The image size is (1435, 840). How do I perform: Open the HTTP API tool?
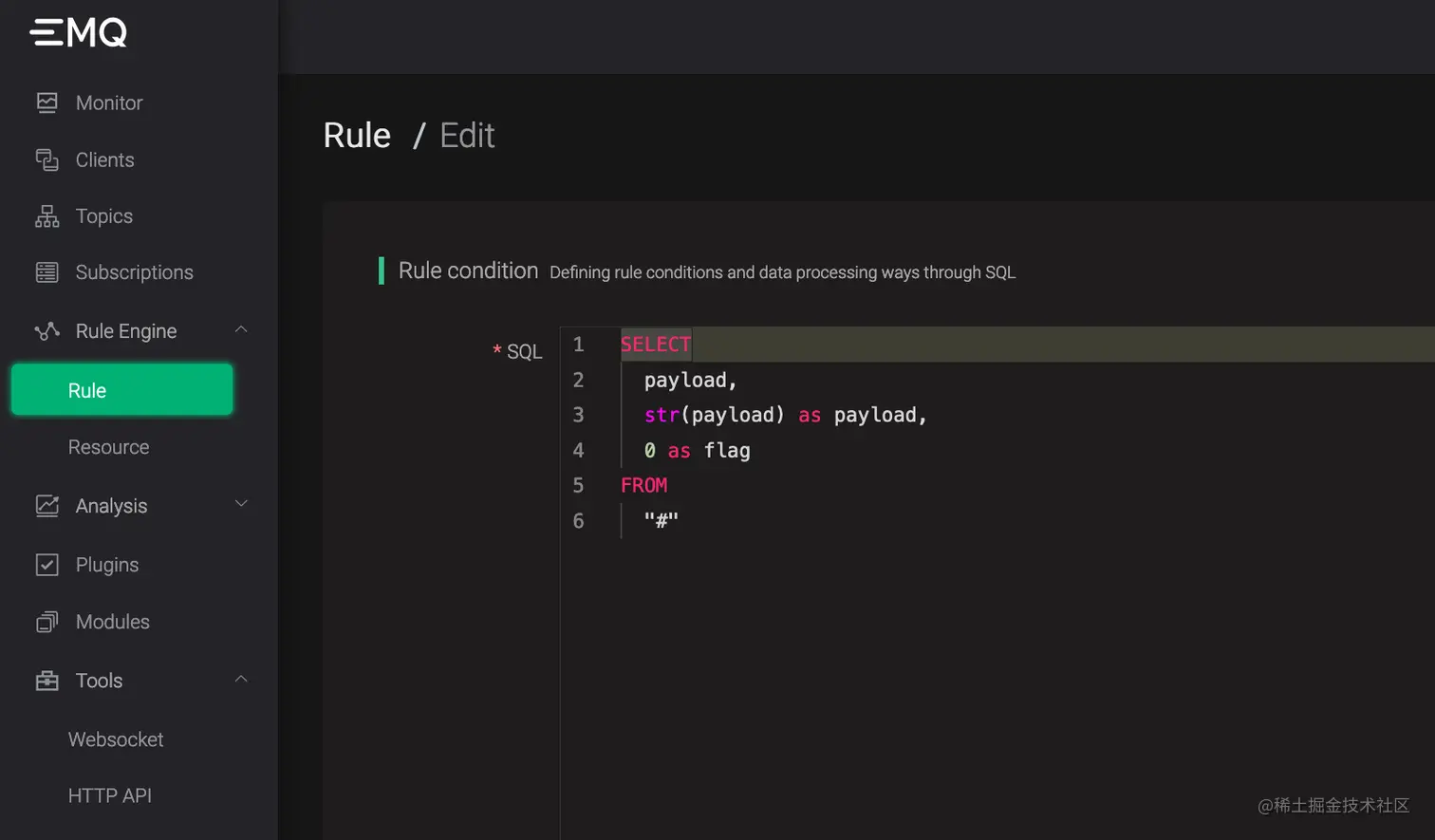click(110, 795)
